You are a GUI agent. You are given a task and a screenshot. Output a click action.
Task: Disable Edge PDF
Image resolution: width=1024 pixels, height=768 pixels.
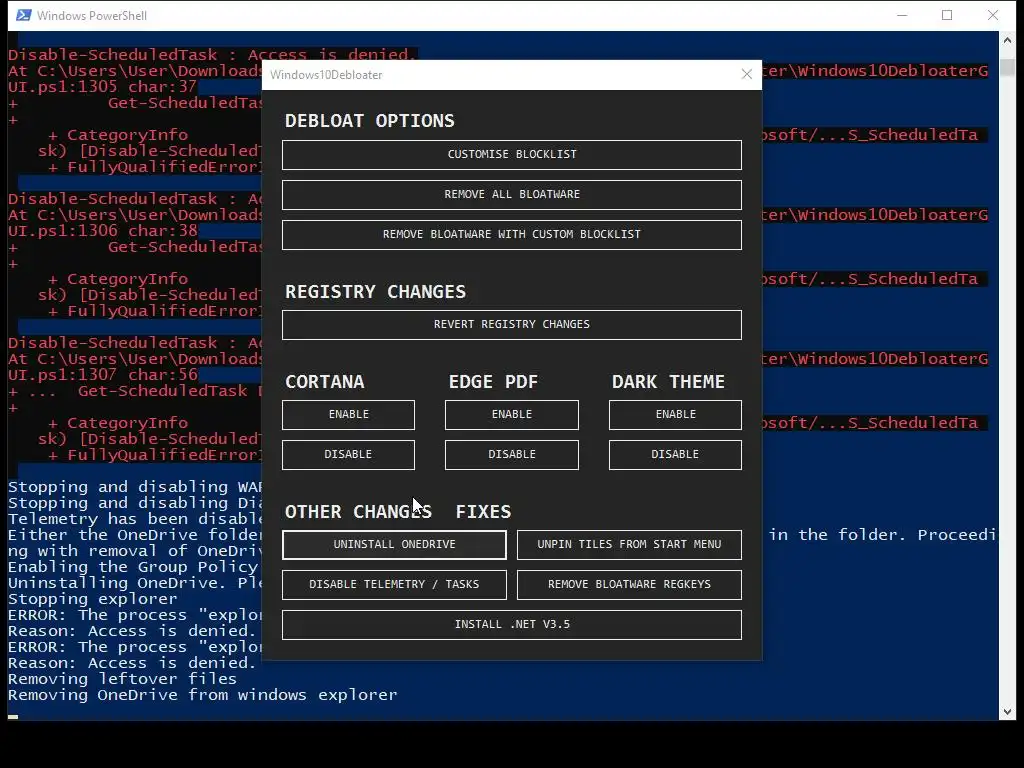511,455
